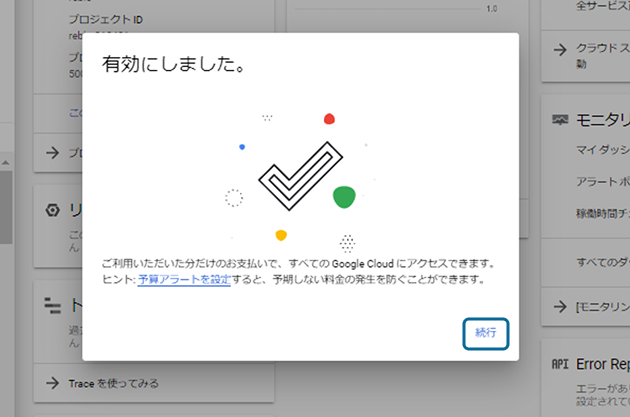Click the green blob in the illustration
Image resolution: width=630 pixels, height=417 pixels.
pyautogui.click(x=344, y=196)
